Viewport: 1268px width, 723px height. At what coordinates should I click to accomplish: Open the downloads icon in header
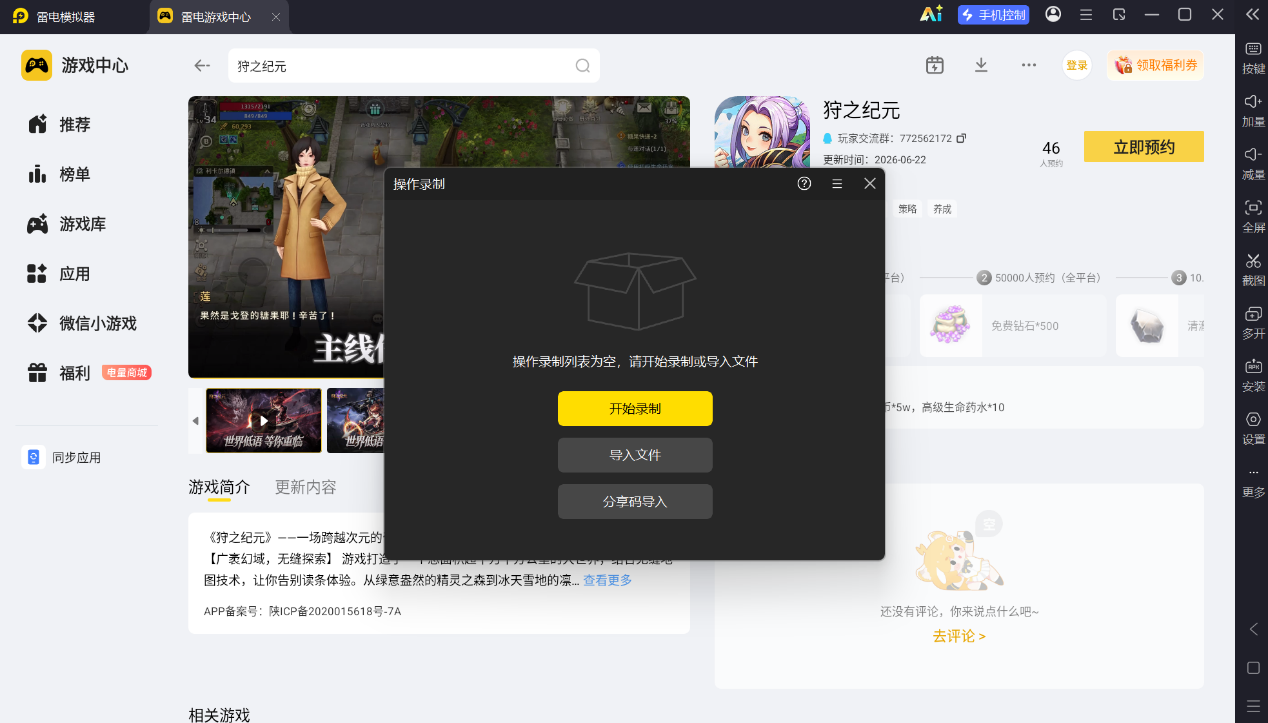click(981, 65)
